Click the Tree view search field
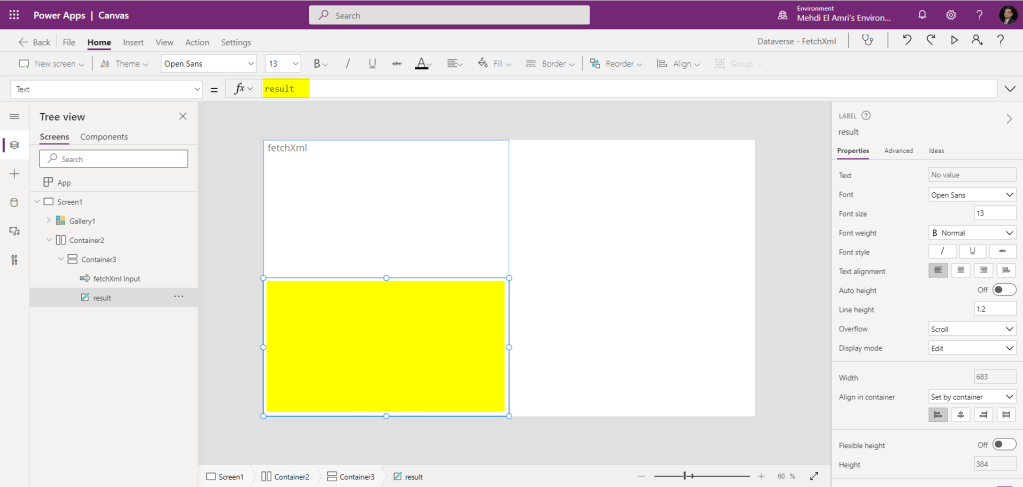1023x487 pixels. (x=114, y=159)
